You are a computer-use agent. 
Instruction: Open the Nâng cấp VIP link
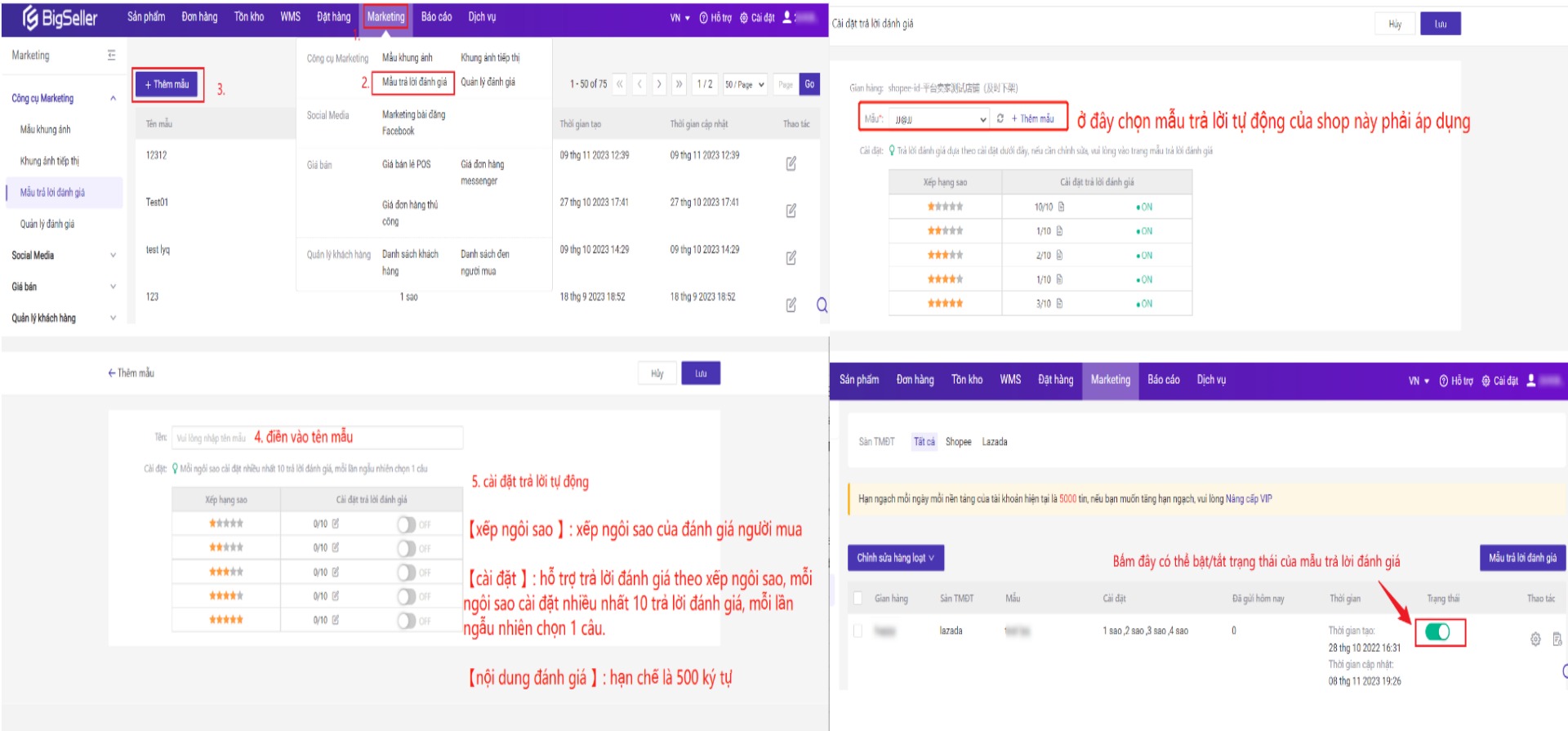tap(1248, 499)
